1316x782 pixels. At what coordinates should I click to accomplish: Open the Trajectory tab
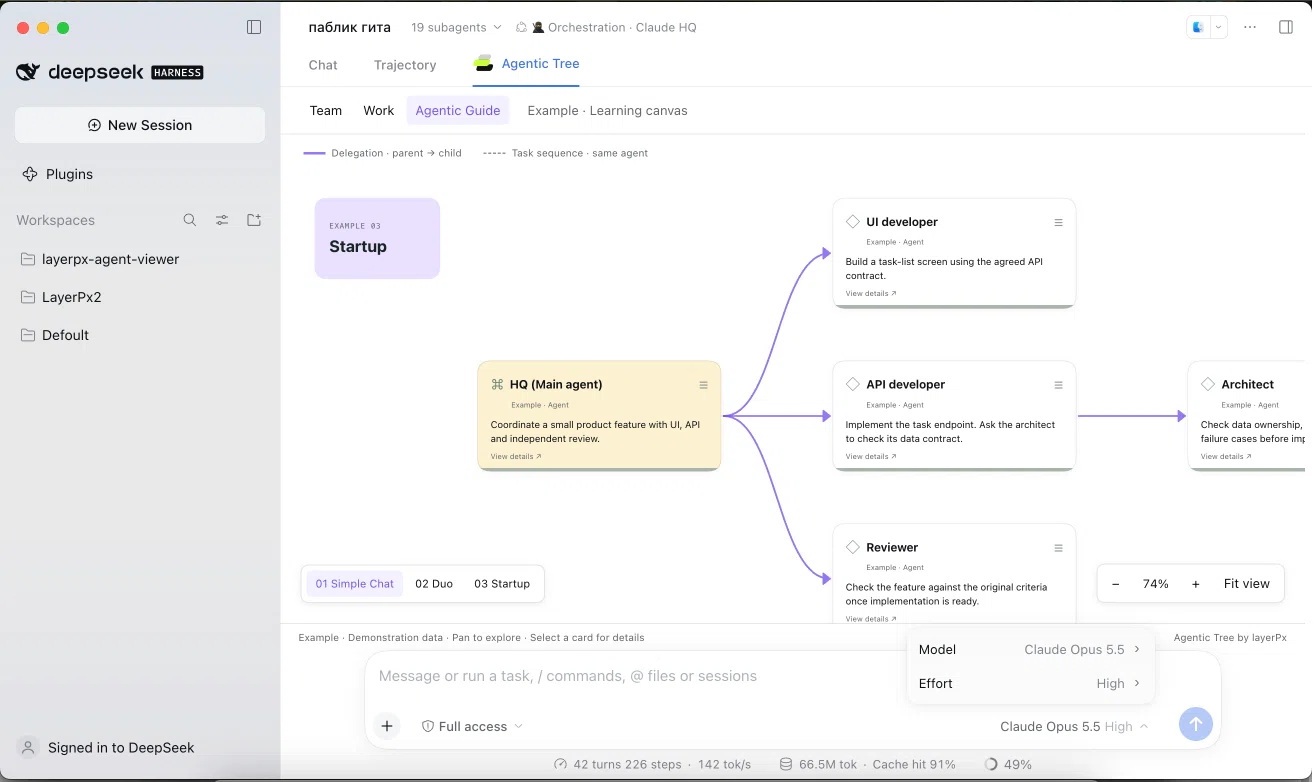click(x=405, y=65)
